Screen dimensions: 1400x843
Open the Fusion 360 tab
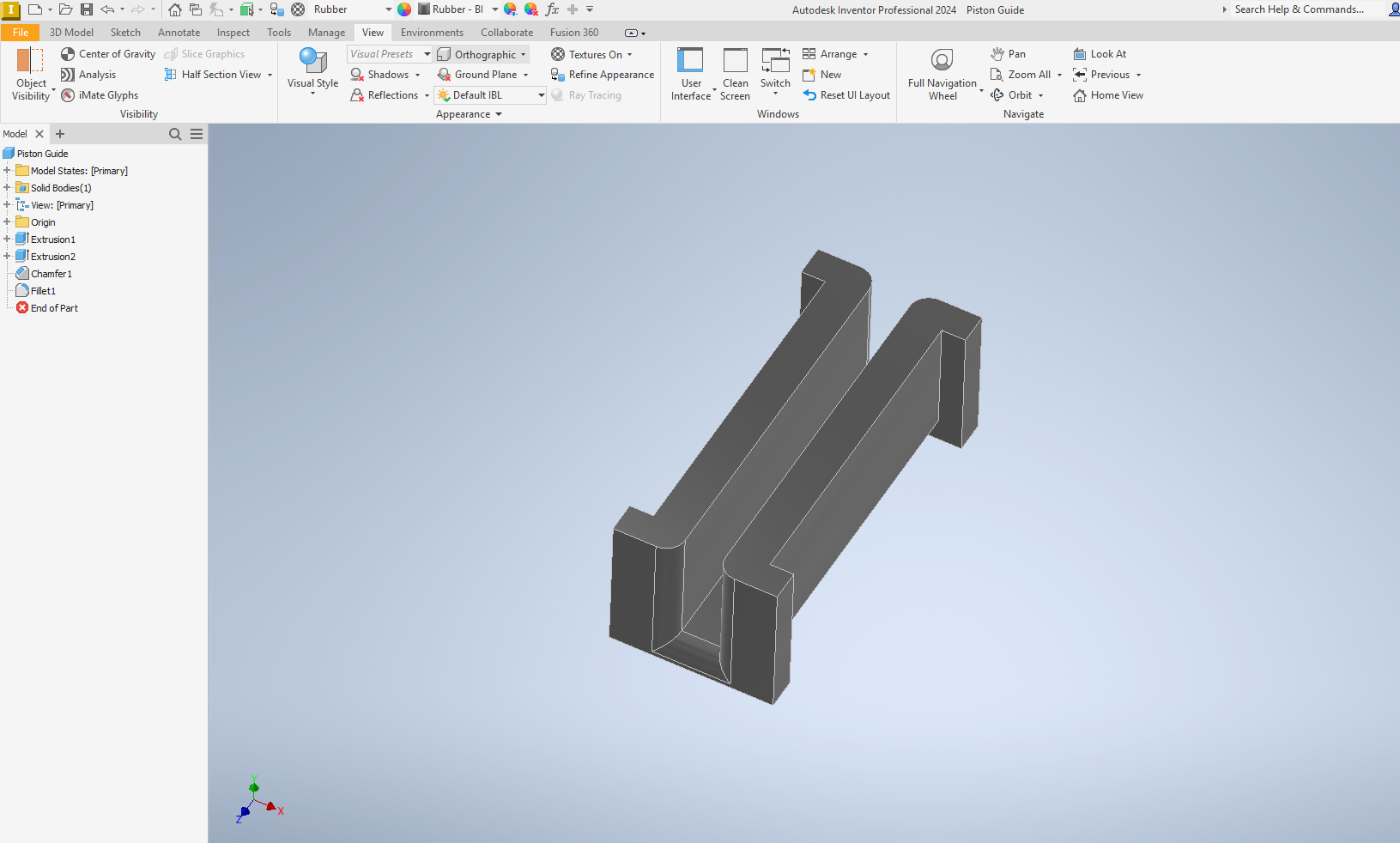(x=574, y=33)
